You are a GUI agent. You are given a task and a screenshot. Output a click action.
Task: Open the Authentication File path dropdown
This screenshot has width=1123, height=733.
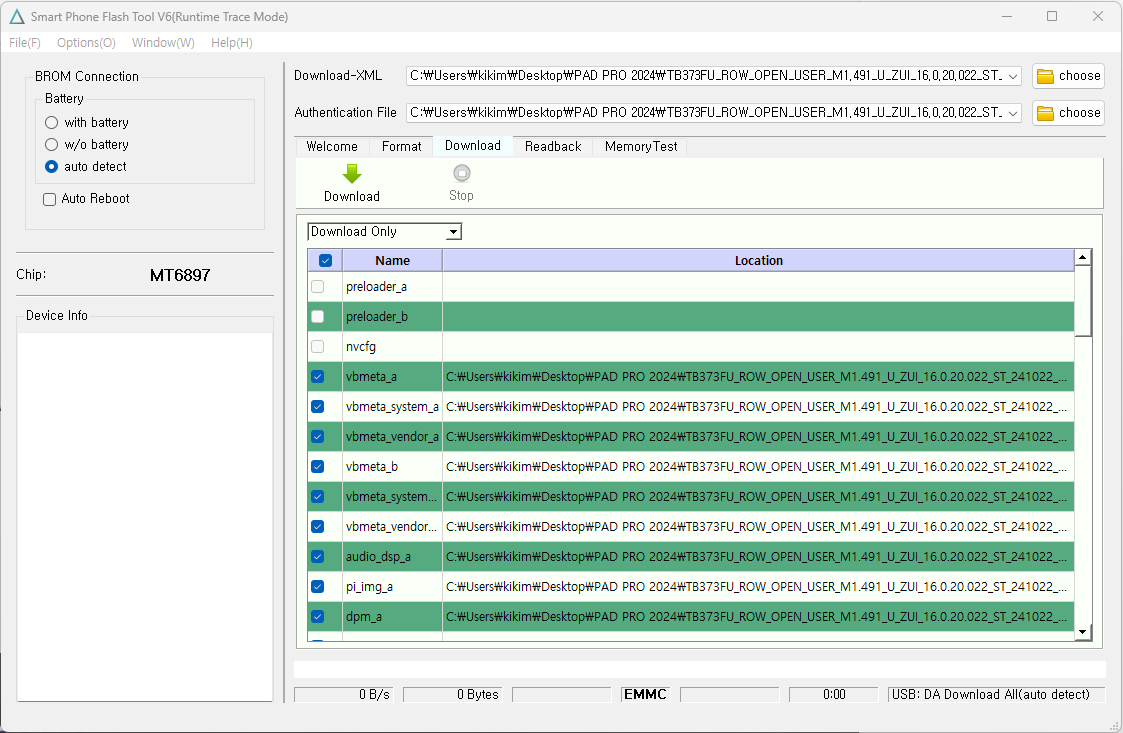[1013, 113]
